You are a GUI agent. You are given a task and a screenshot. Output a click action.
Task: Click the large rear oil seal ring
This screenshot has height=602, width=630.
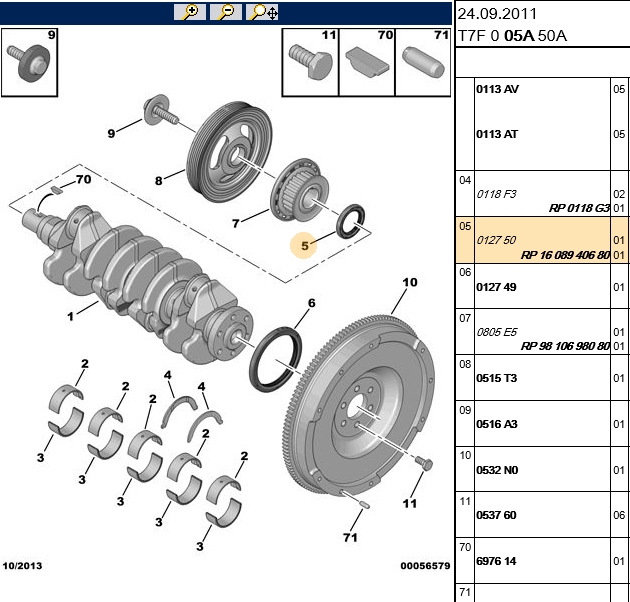275,359
